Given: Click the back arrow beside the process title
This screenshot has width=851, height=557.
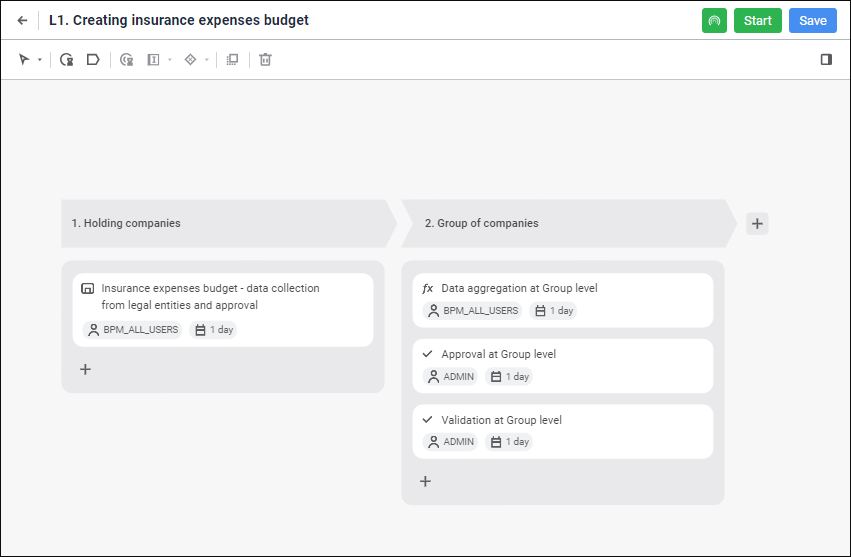Looking at the screenshot, I should click(x=22, y=21).
